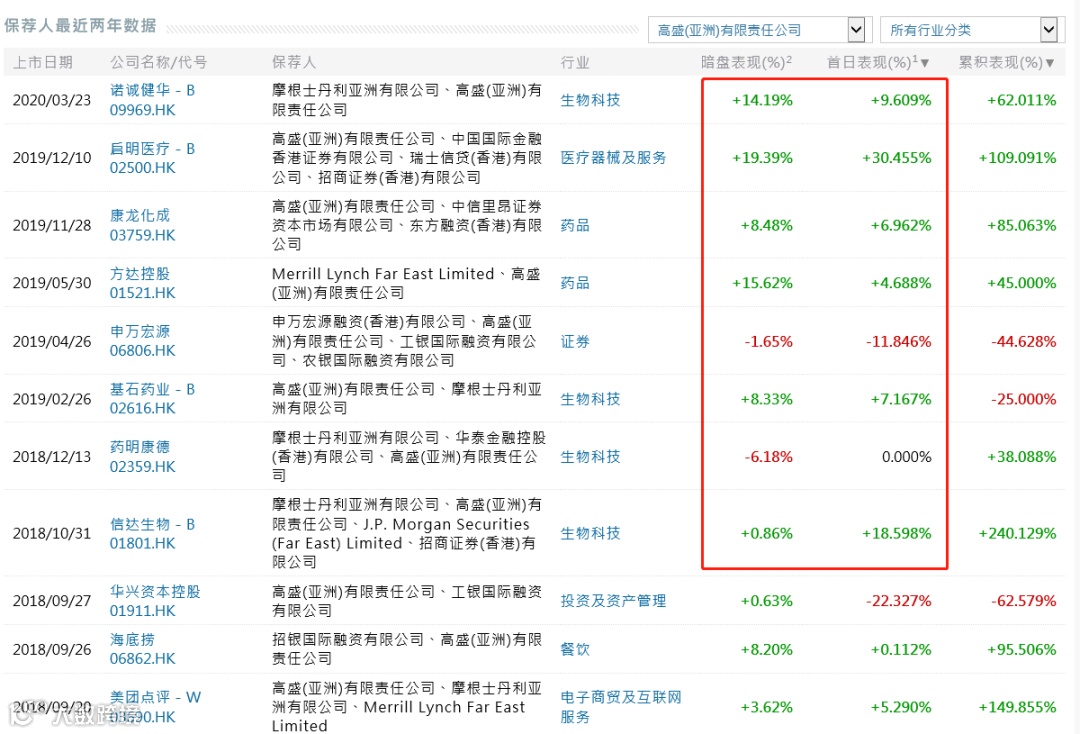This screenshot has width=1080, height=734.
Task: Select first-day value +30.455%
Action: 896,158
